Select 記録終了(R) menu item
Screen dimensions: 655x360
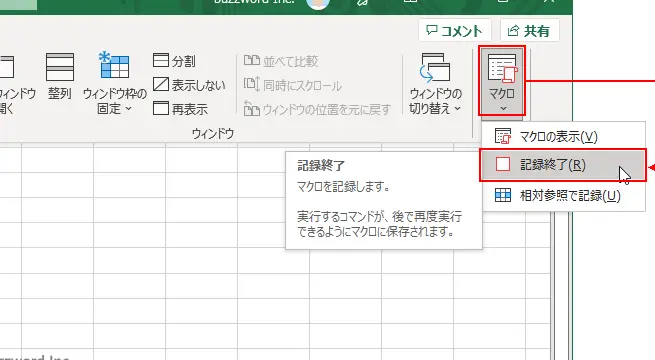pos(563,165)
